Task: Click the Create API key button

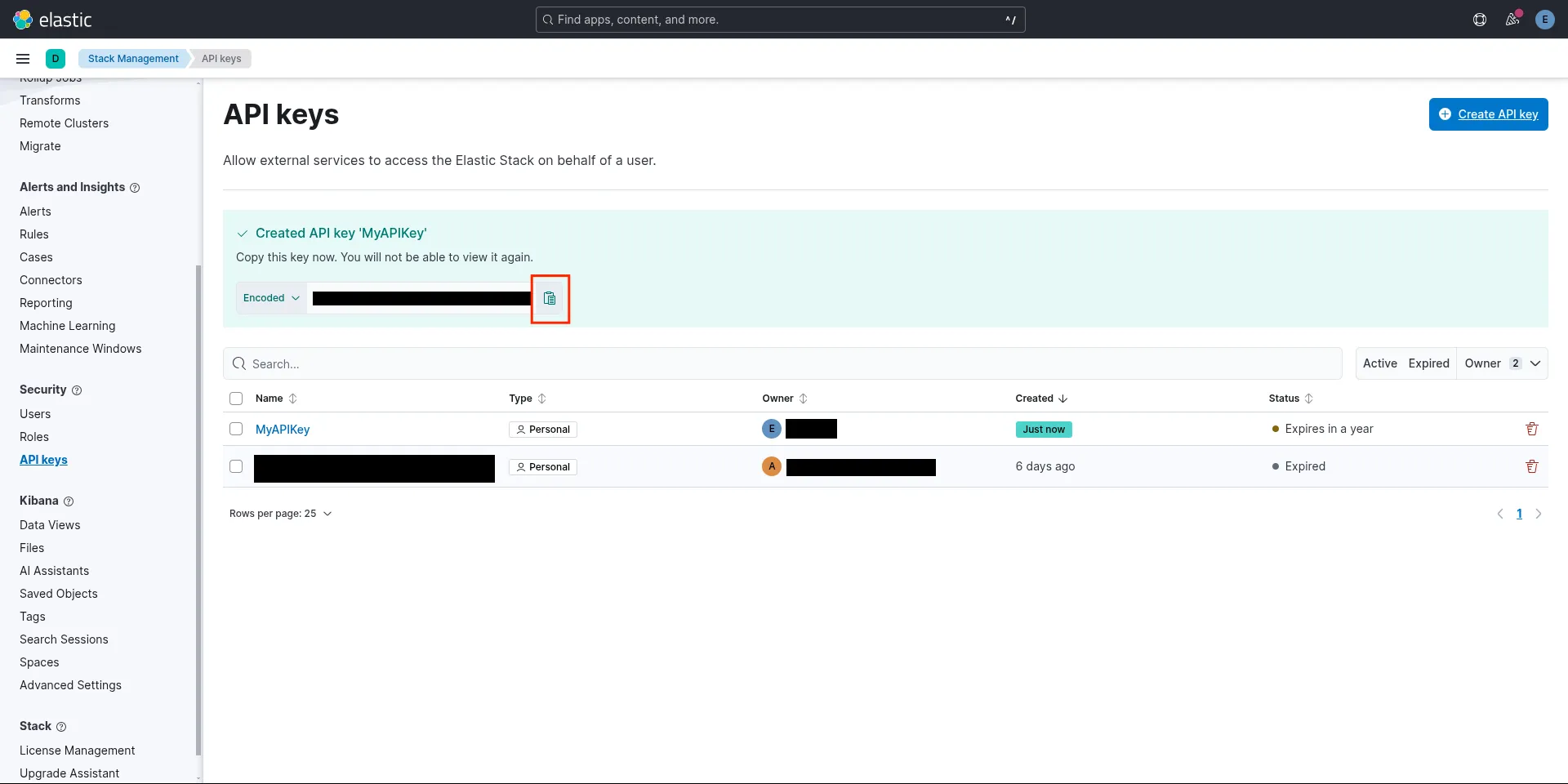Action: (1487, 114)
